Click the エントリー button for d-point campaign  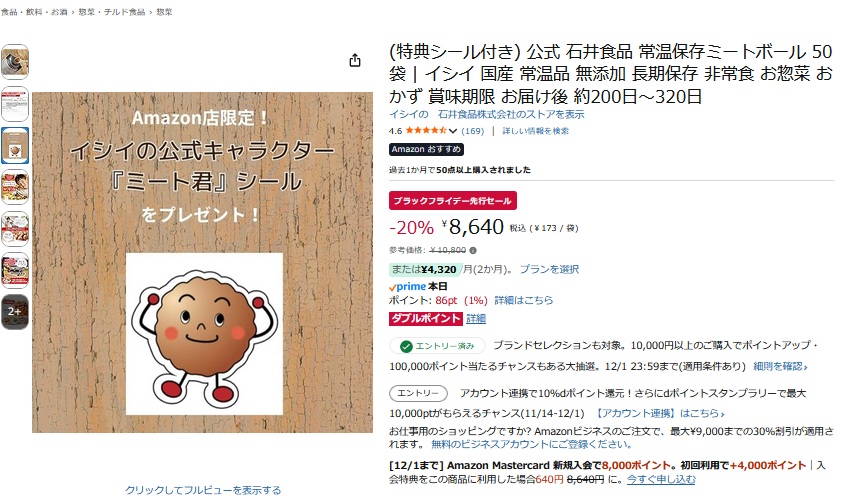pos(418,393)
